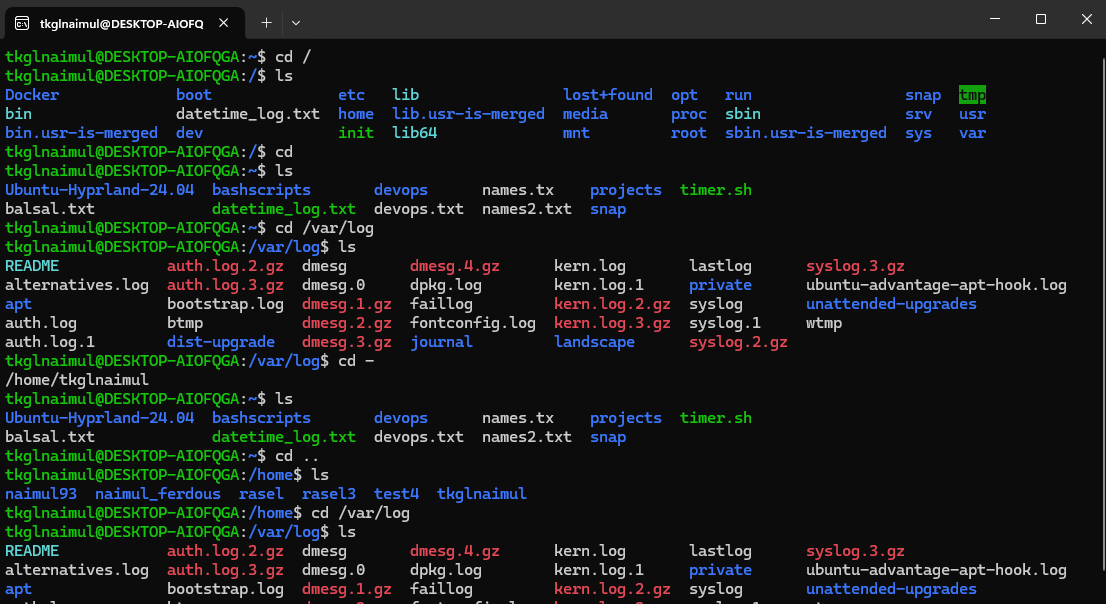1106x604 pixels.
Task: Open a new tab with the plus button
Action: 266,23
